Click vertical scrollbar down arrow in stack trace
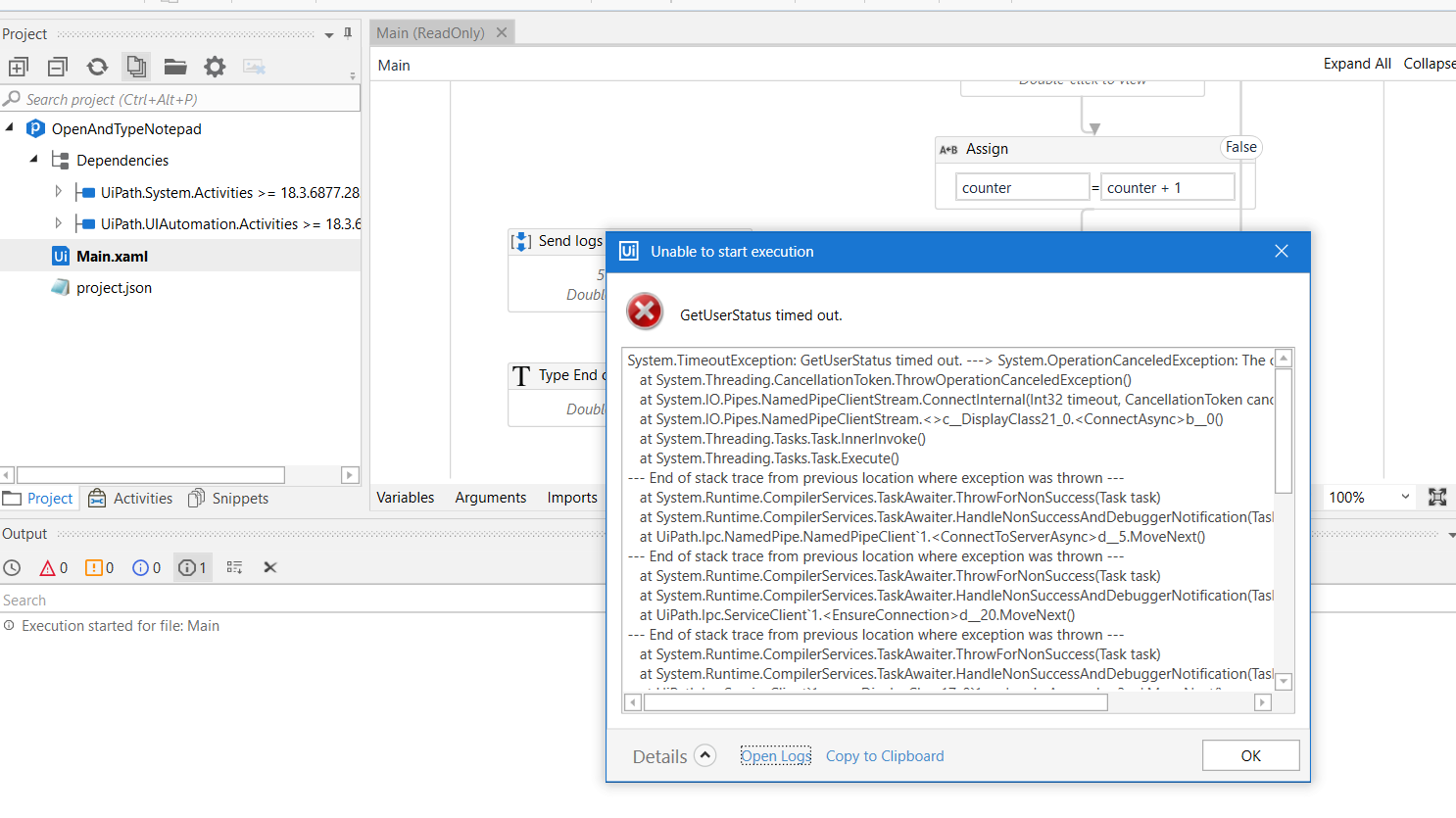This screenshot has width=1456, height=818. coord(1284,682)
